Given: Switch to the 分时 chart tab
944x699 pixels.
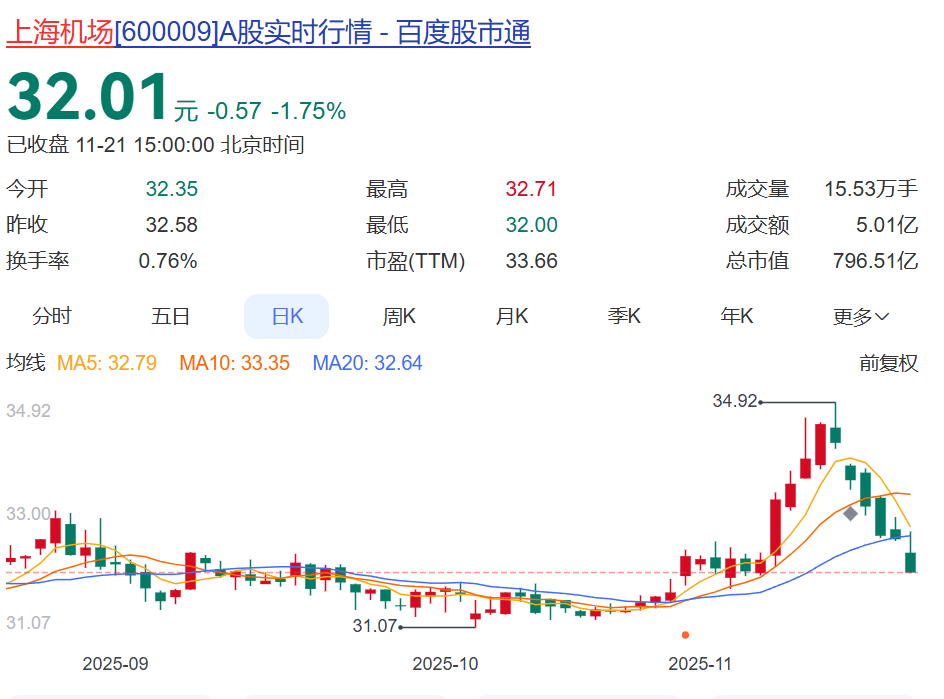Looking at the screenshot, I should tap(52, 316).
